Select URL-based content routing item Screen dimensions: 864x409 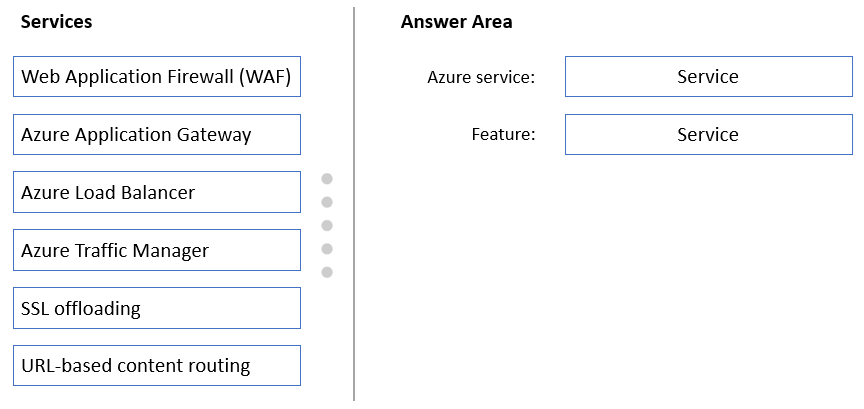pyautogui.click(x=157, y=365)
